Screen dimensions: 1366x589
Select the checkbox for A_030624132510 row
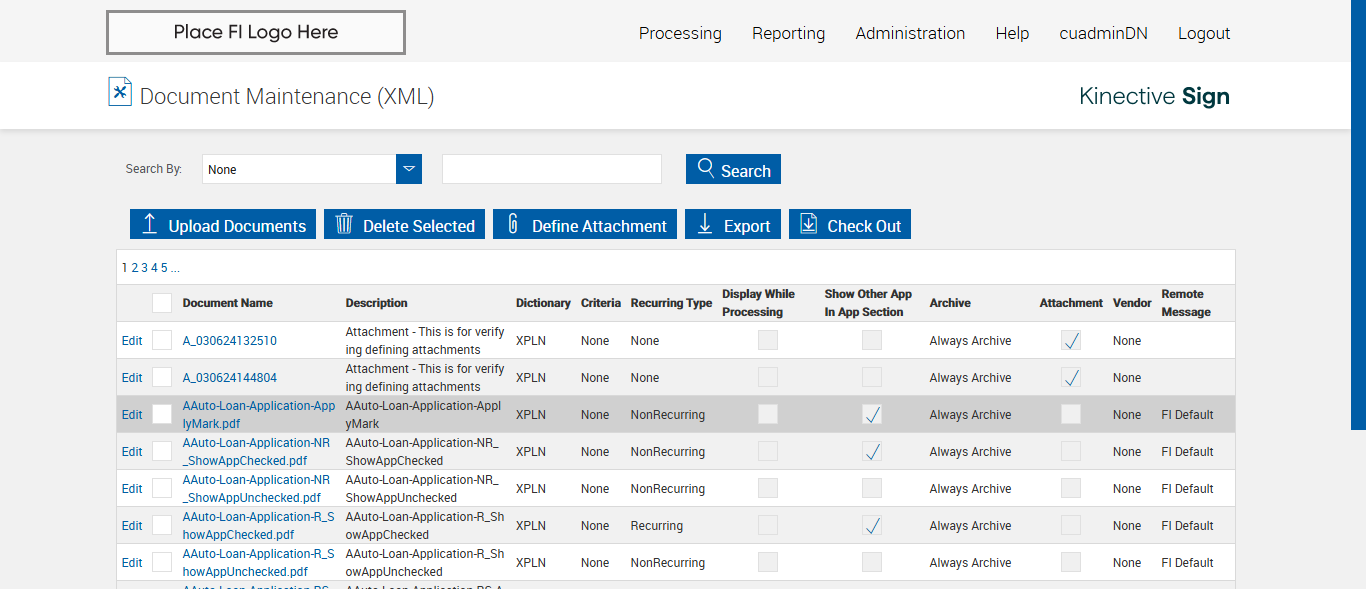coord(162,340)
